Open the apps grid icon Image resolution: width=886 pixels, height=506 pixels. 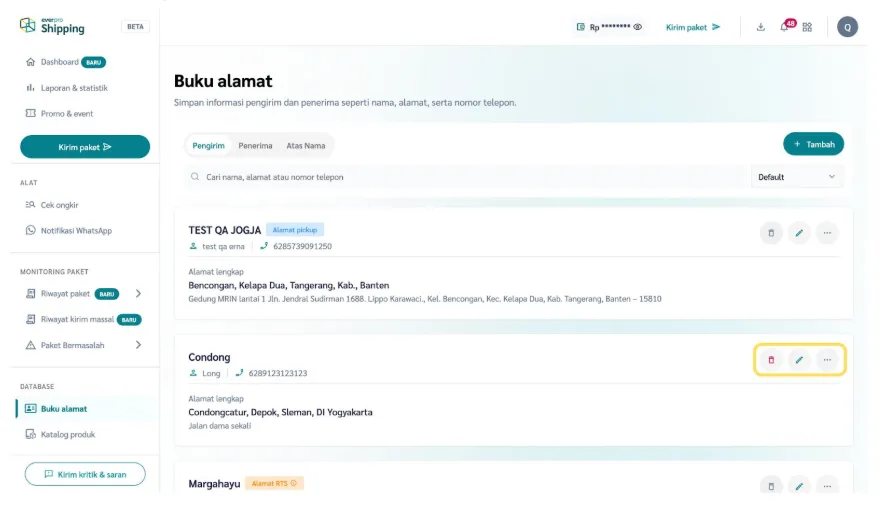[807, 27]
